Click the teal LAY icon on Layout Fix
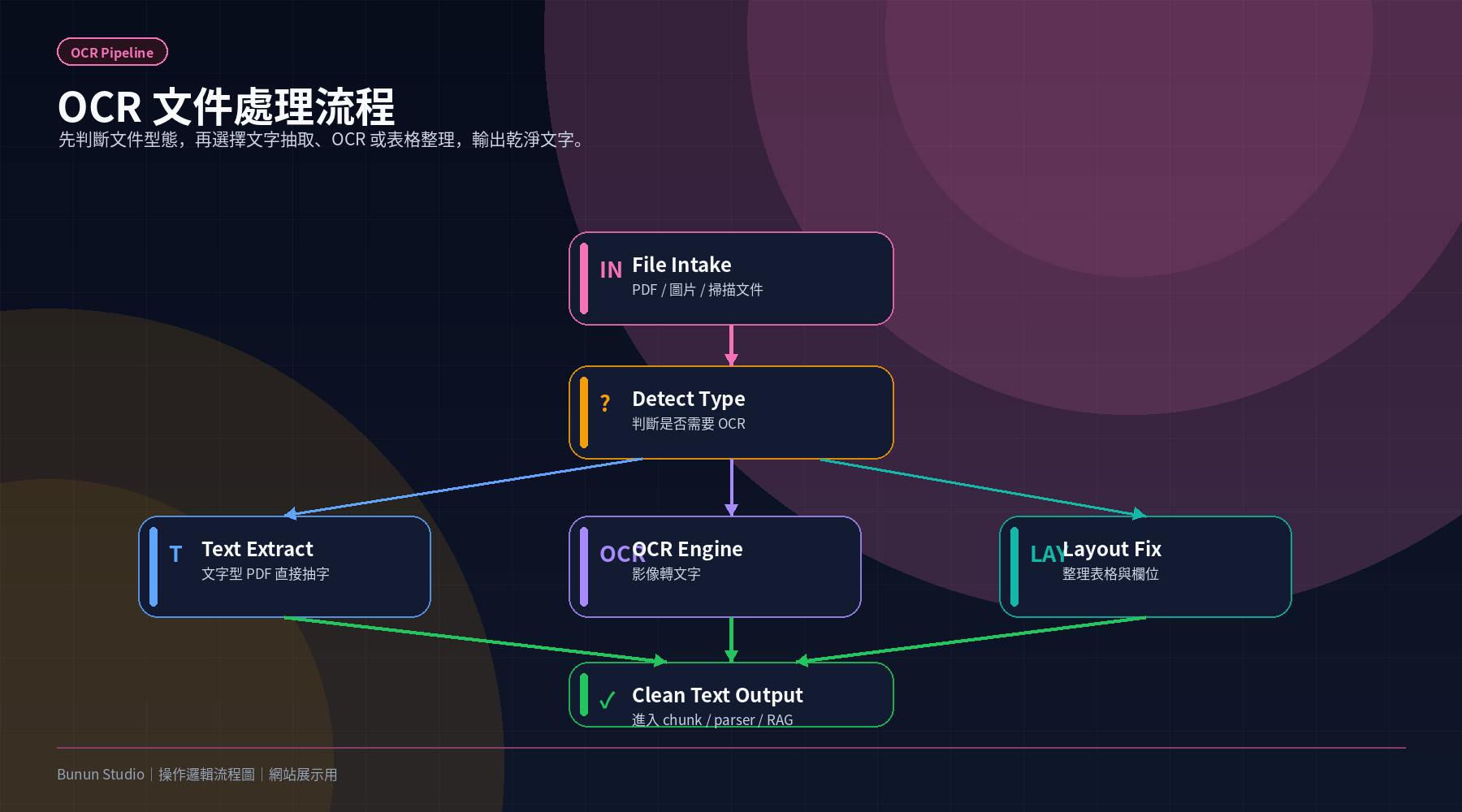 (1047, 554)
